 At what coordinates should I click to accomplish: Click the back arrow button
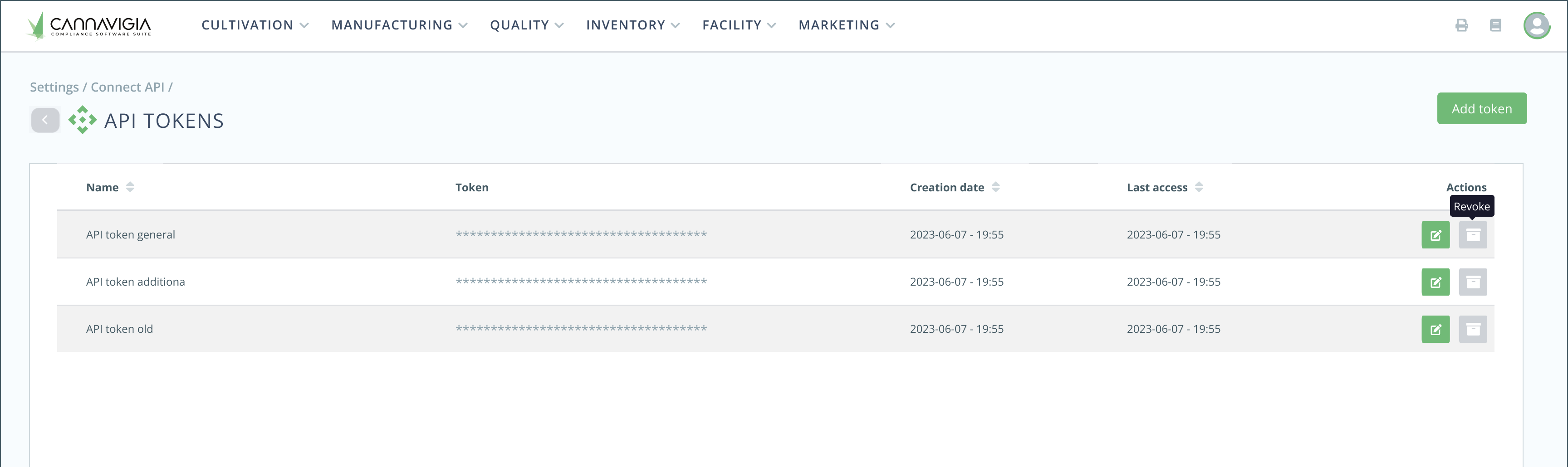point(45,121)
